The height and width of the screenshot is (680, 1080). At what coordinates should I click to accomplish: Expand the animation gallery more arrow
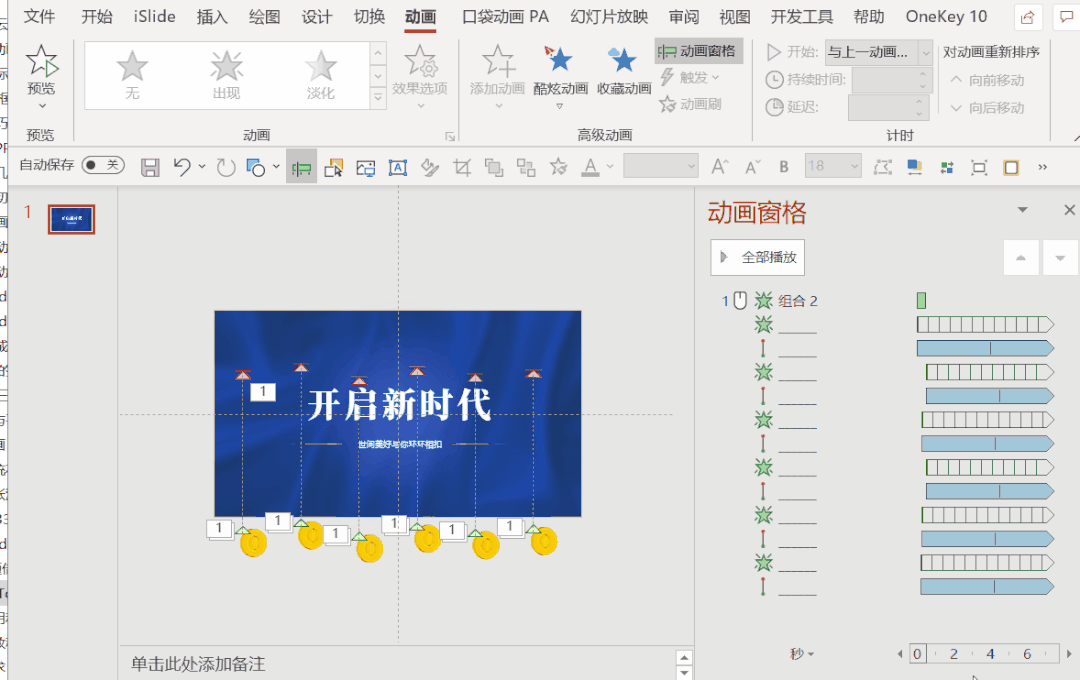tap(377, 98)
